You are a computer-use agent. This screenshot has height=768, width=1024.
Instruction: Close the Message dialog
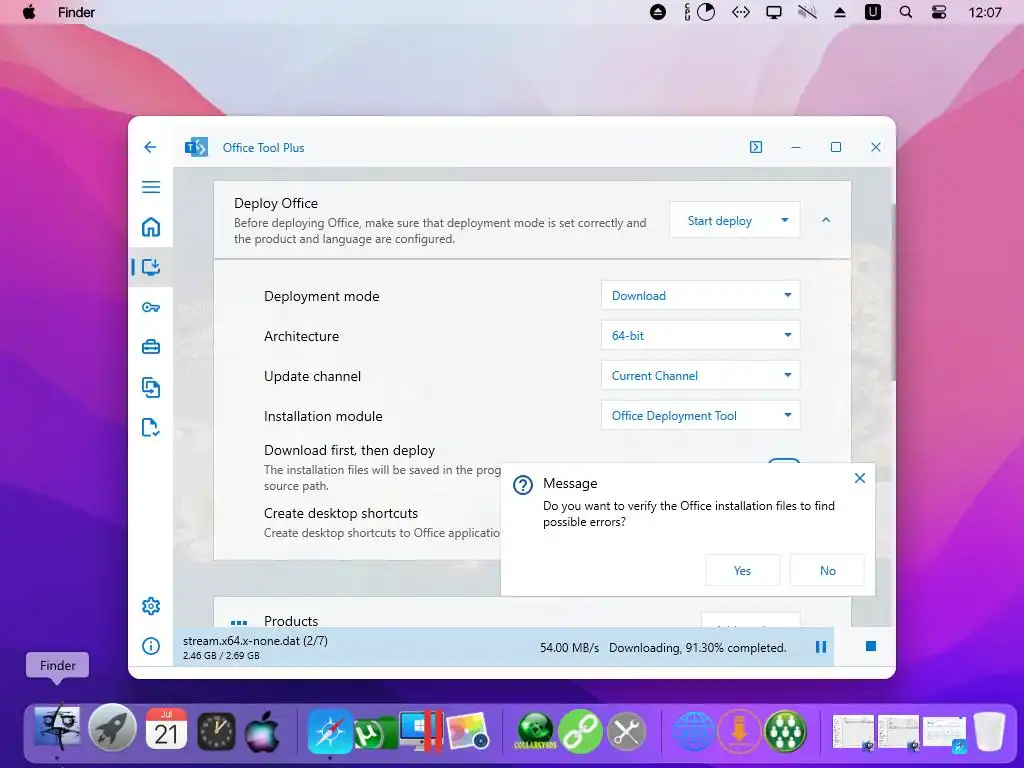tap(860, 478)
